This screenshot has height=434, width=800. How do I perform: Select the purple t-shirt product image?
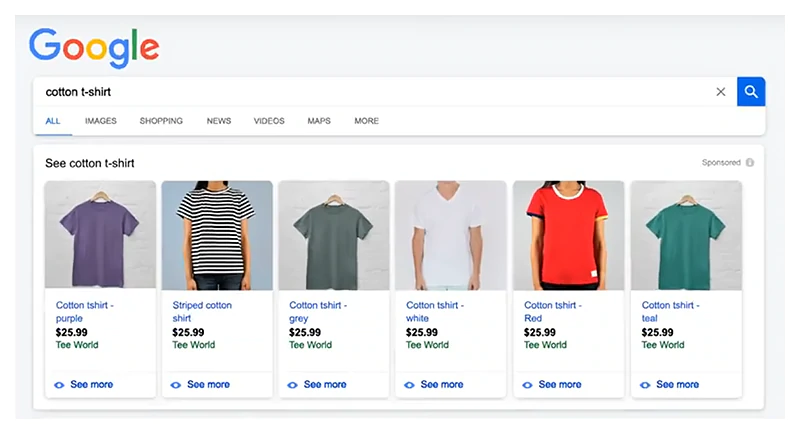[x=100, y=235]
